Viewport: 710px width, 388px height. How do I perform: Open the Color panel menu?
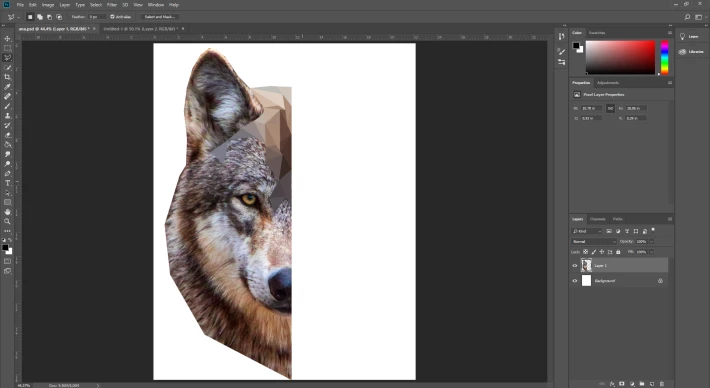coord(670,33)
